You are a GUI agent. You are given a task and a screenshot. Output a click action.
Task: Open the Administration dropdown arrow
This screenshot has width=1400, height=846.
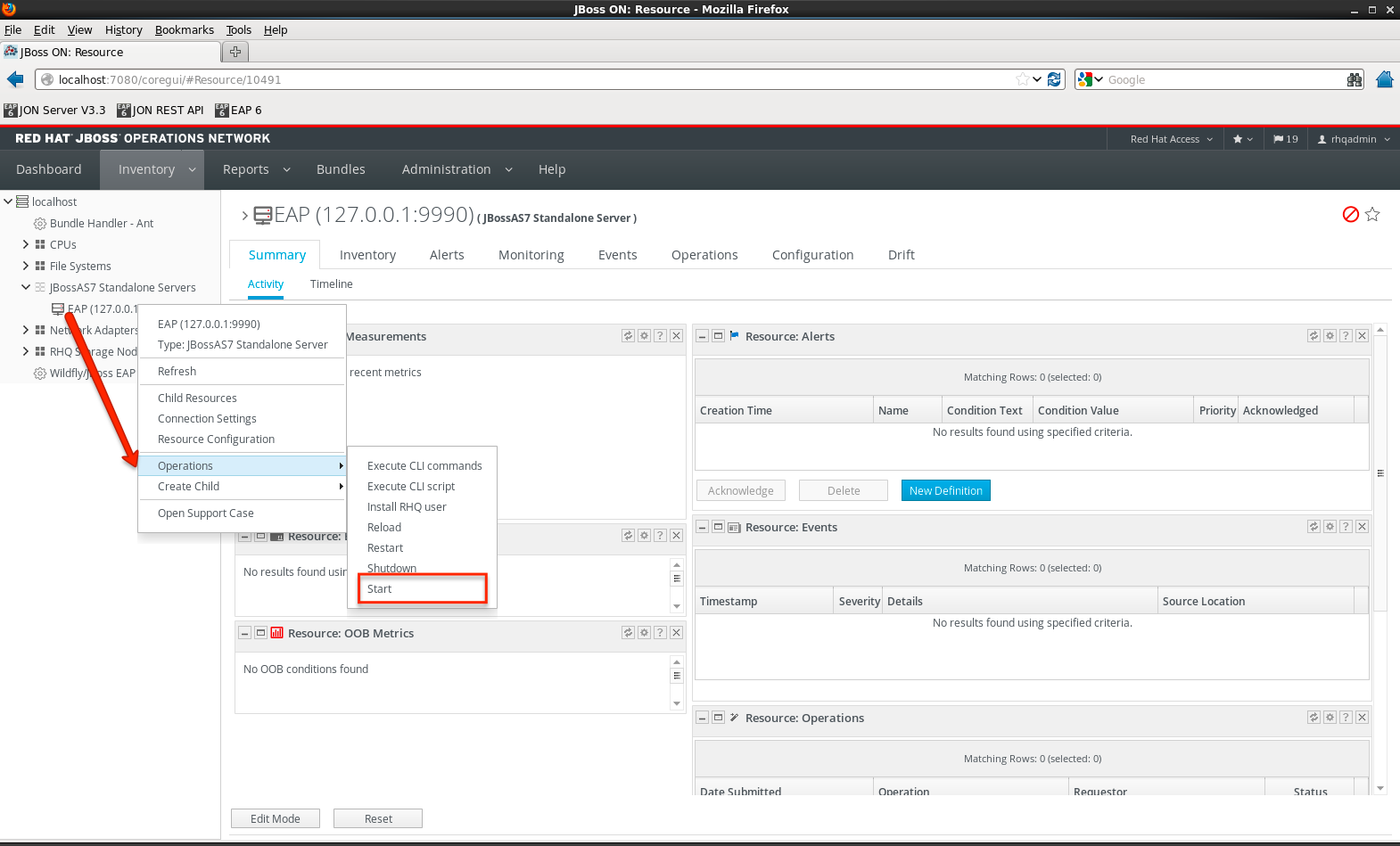point(508,169)
